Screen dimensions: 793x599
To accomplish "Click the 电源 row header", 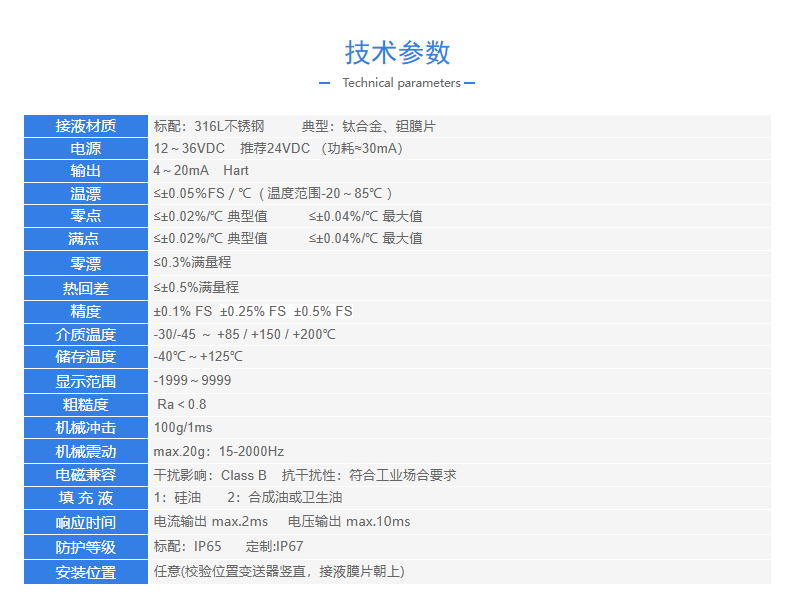I will [x=86, y=149].
